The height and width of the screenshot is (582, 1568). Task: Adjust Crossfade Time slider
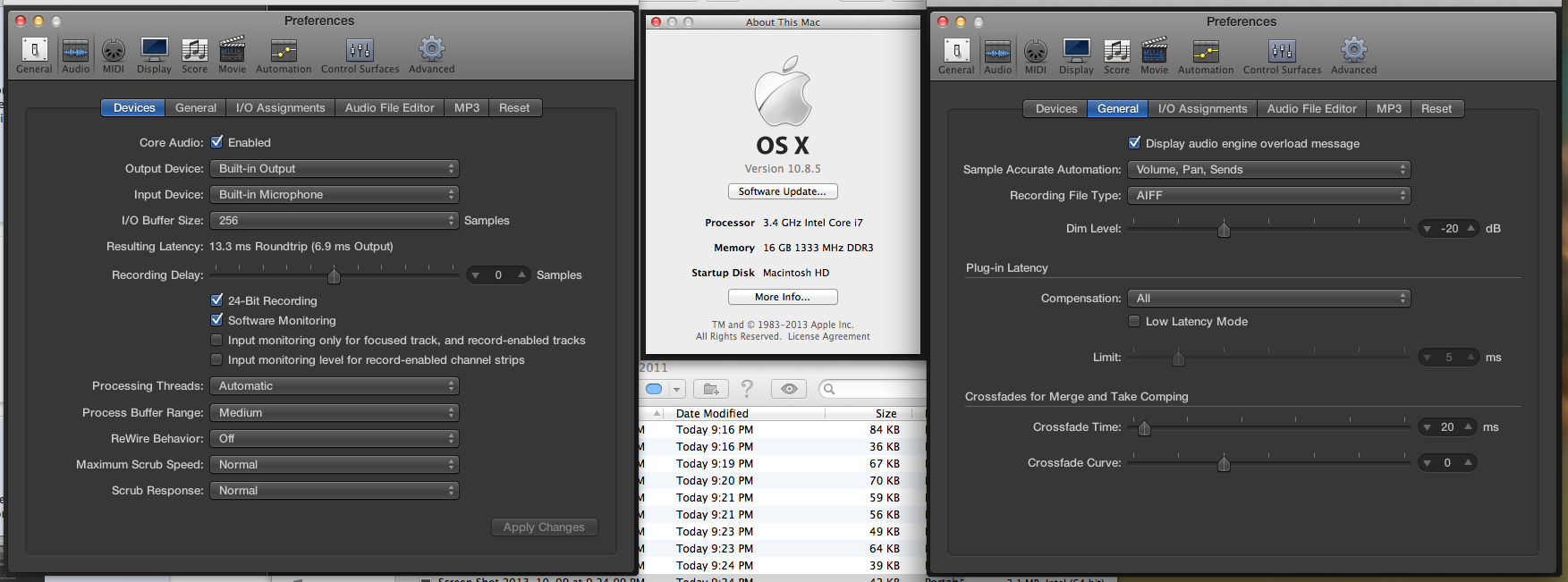(1144, 427)
